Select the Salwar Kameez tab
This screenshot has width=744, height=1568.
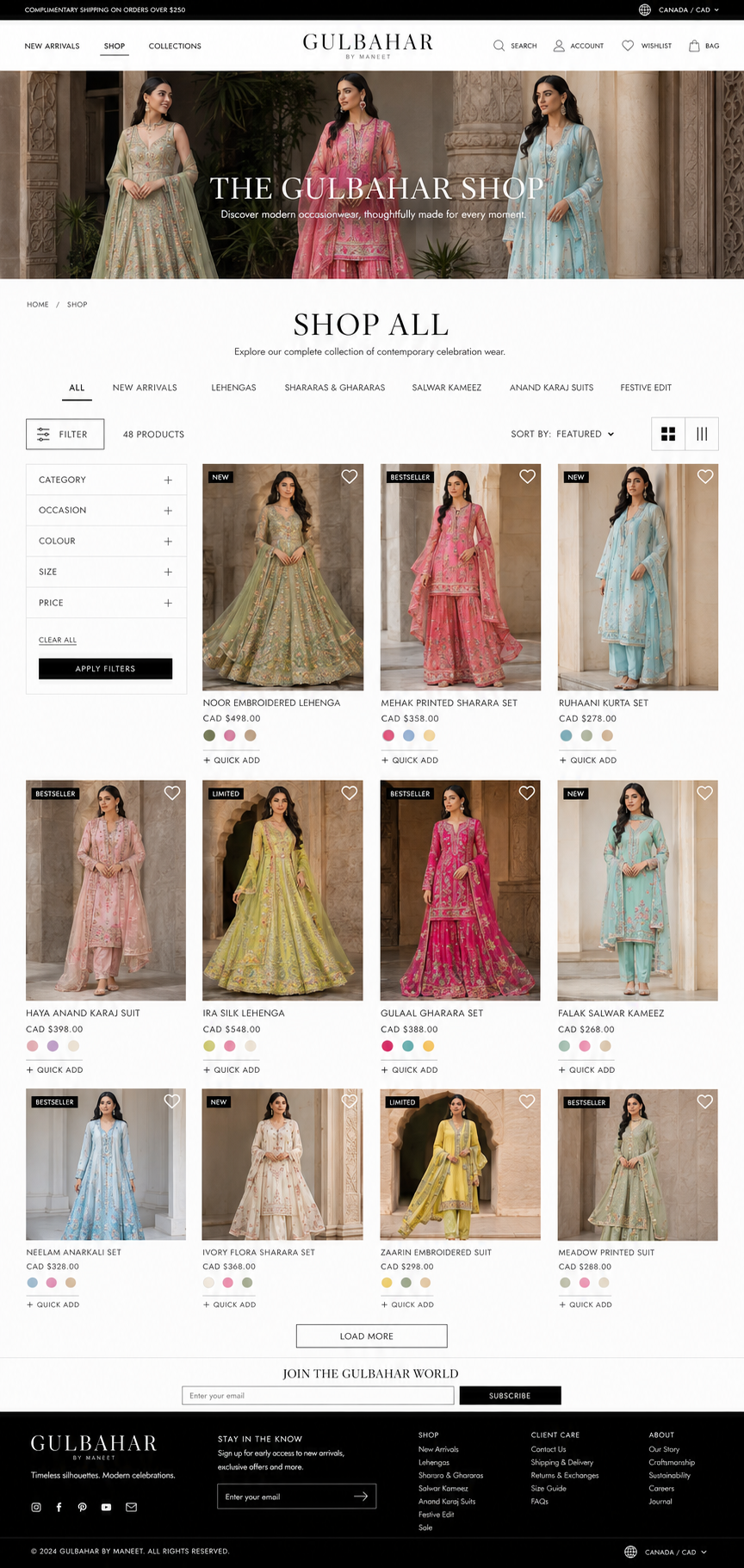[x=447, y=387]
